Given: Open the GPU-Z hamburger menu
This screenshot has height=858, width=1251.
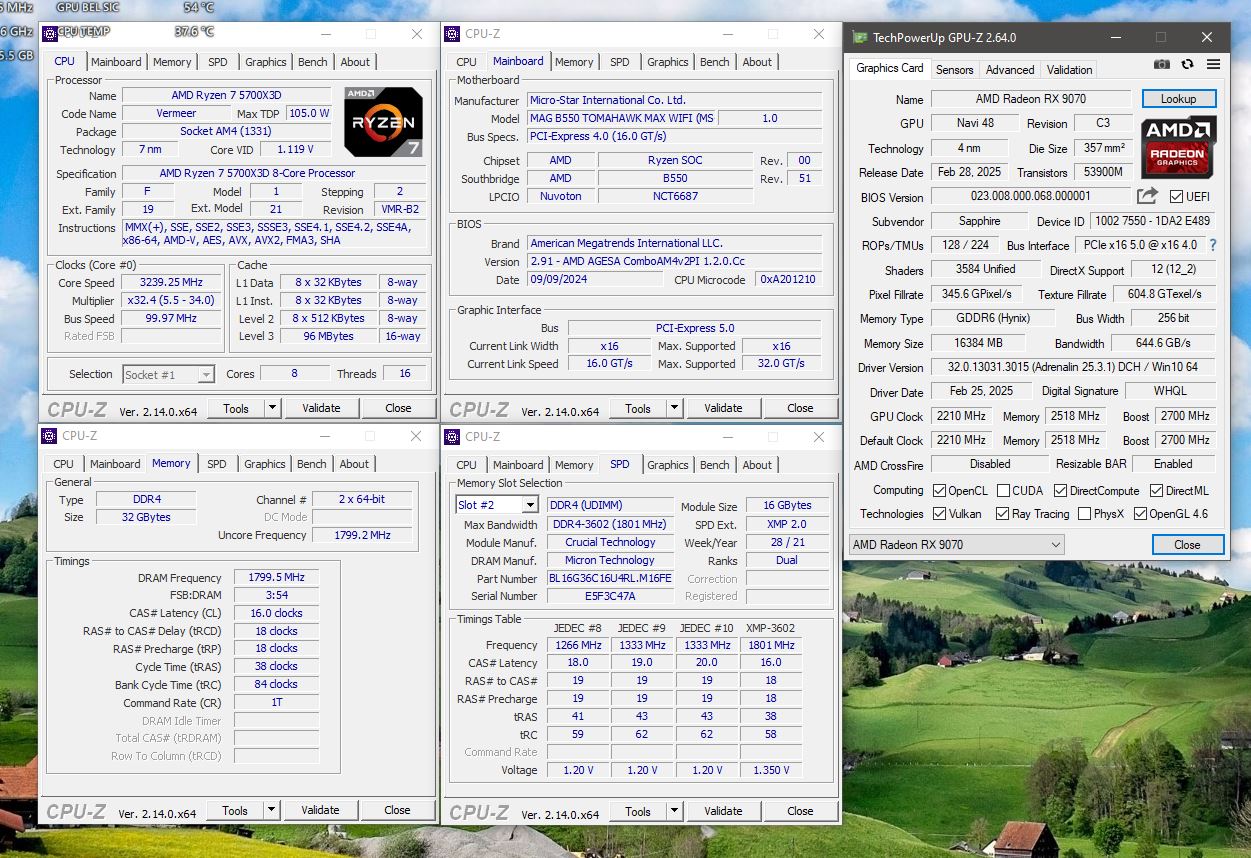Looking at the screenshot, I should click(1213, 64).
